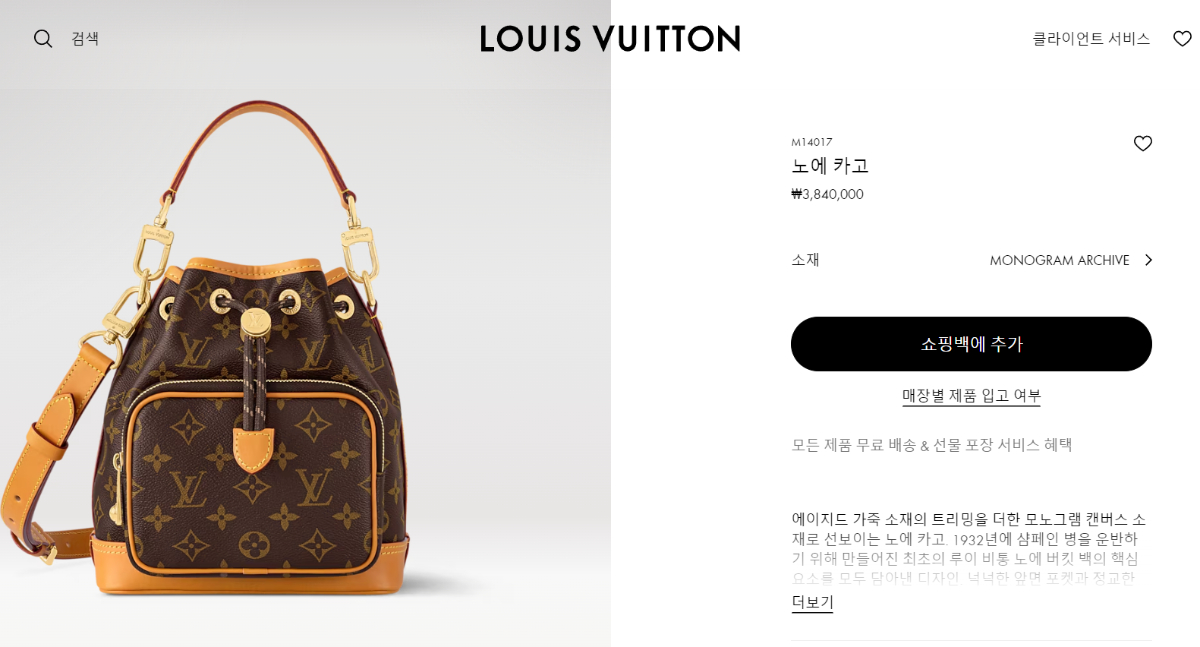Click the 쇼핑백에 추가 button
1200x647 pixels.
click(971, 344)
